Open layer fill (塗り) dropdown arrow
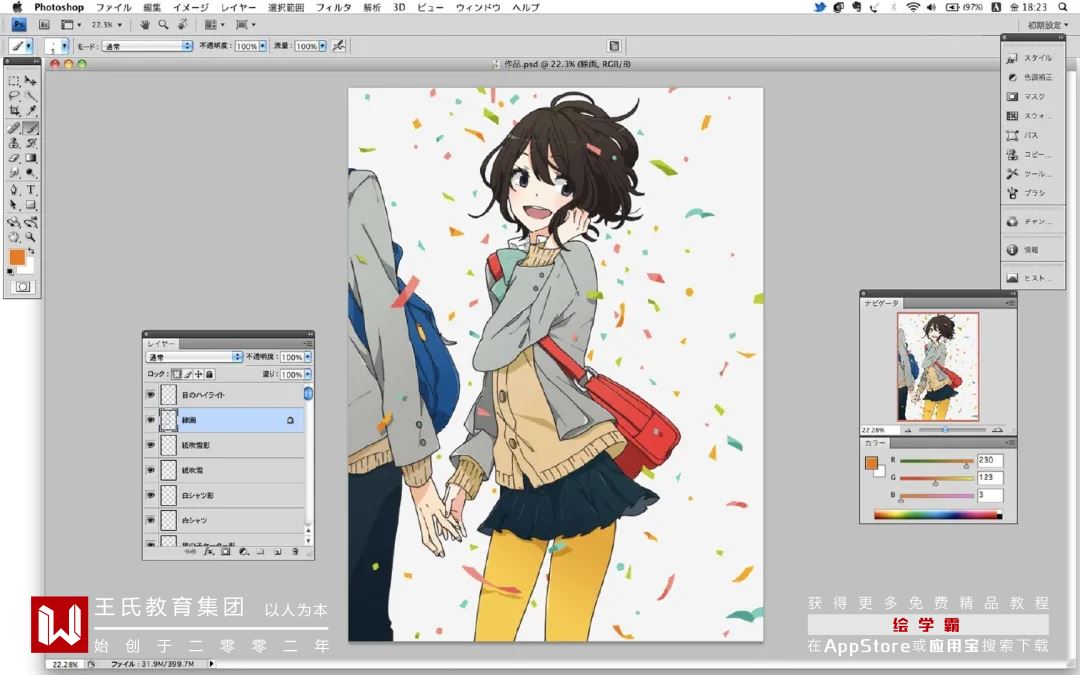This screenshot has width=1080, height=675. 308,374
